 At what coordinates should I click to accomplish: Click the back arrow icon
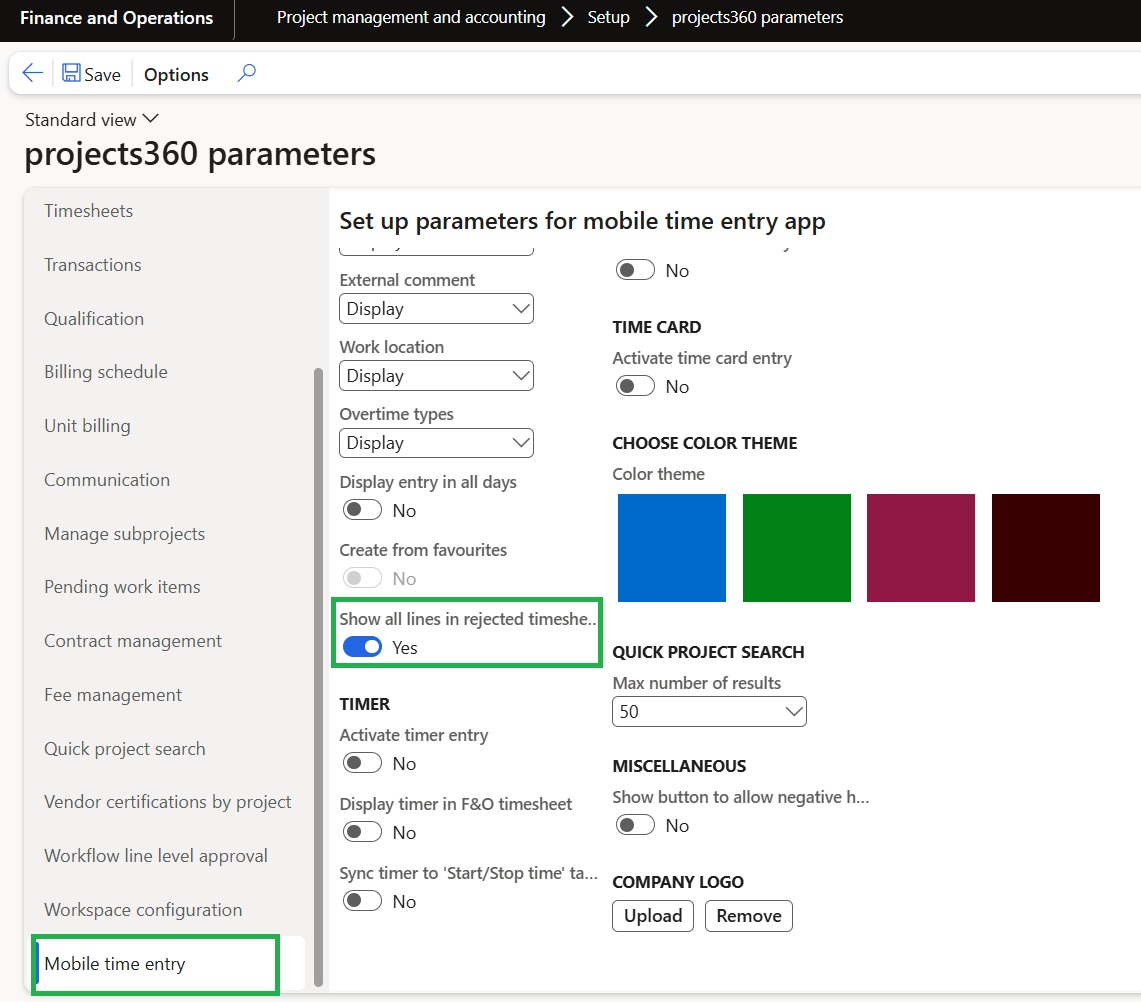coord(33,74)
